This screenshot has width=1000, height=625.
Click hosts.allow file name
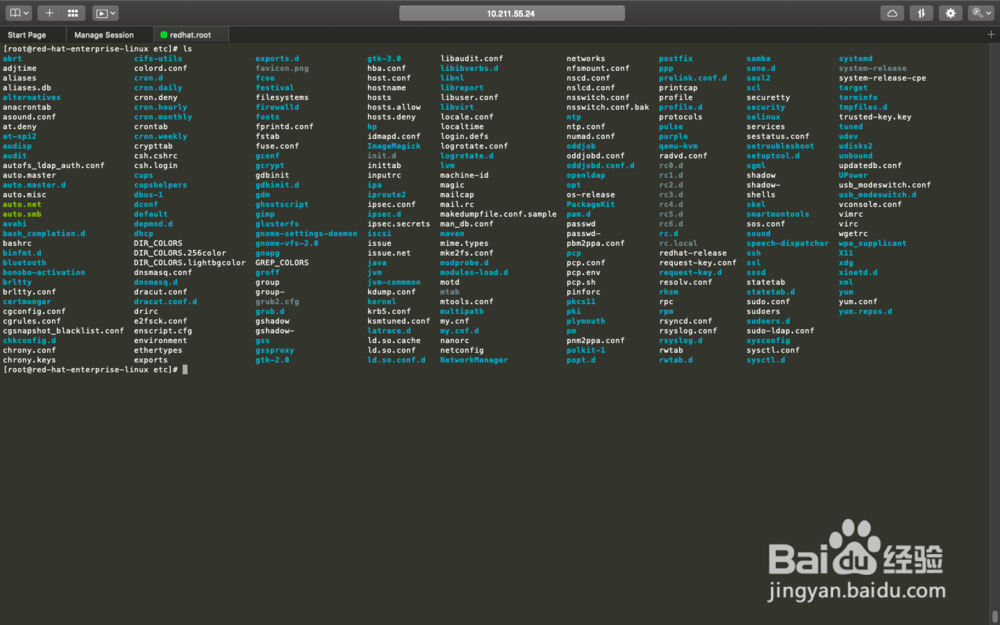[394, 107]
